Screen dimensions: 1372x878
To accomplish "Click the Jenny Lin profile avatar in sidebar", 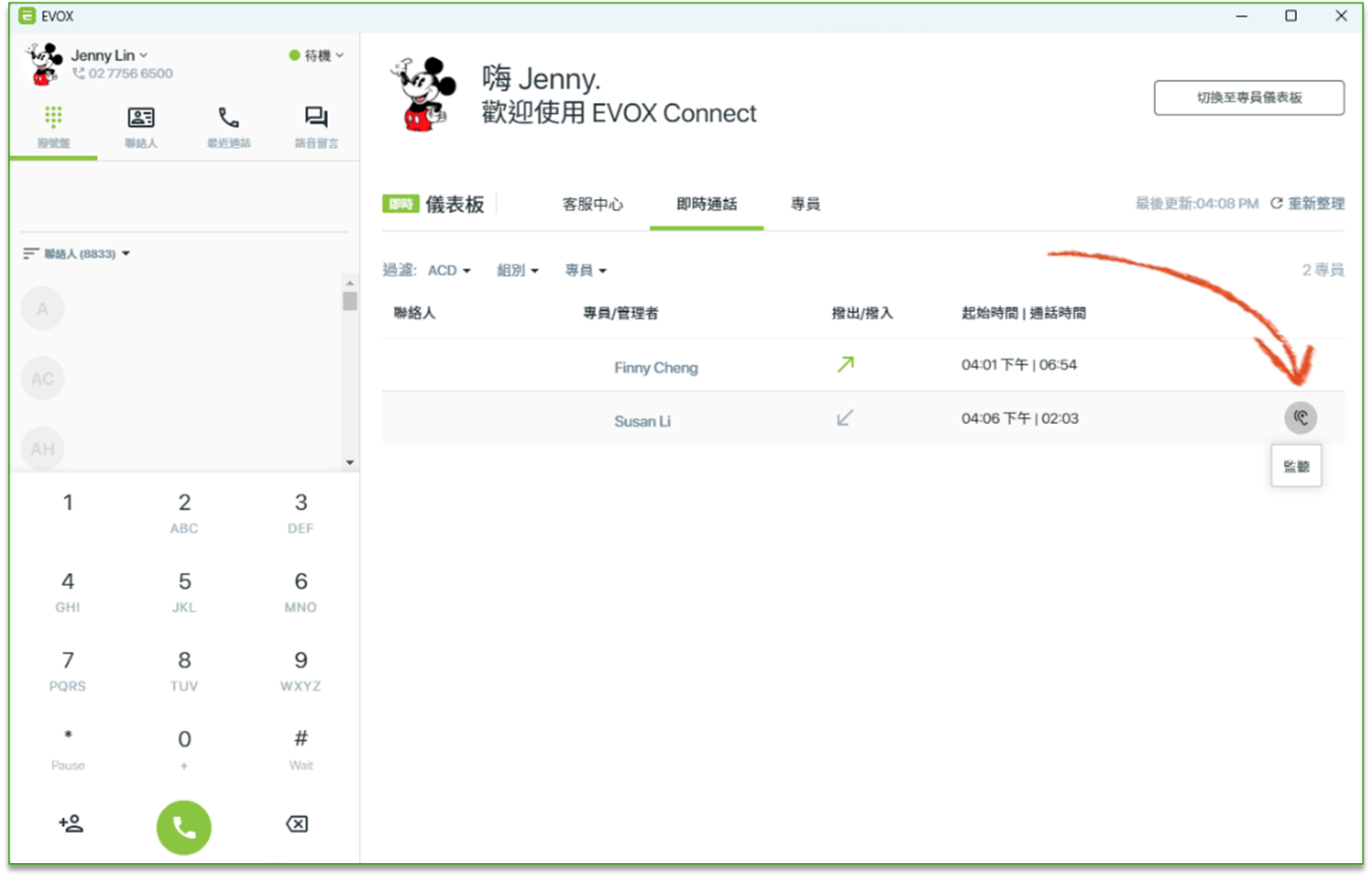I will pyautogui.click(x=42, y=64).
